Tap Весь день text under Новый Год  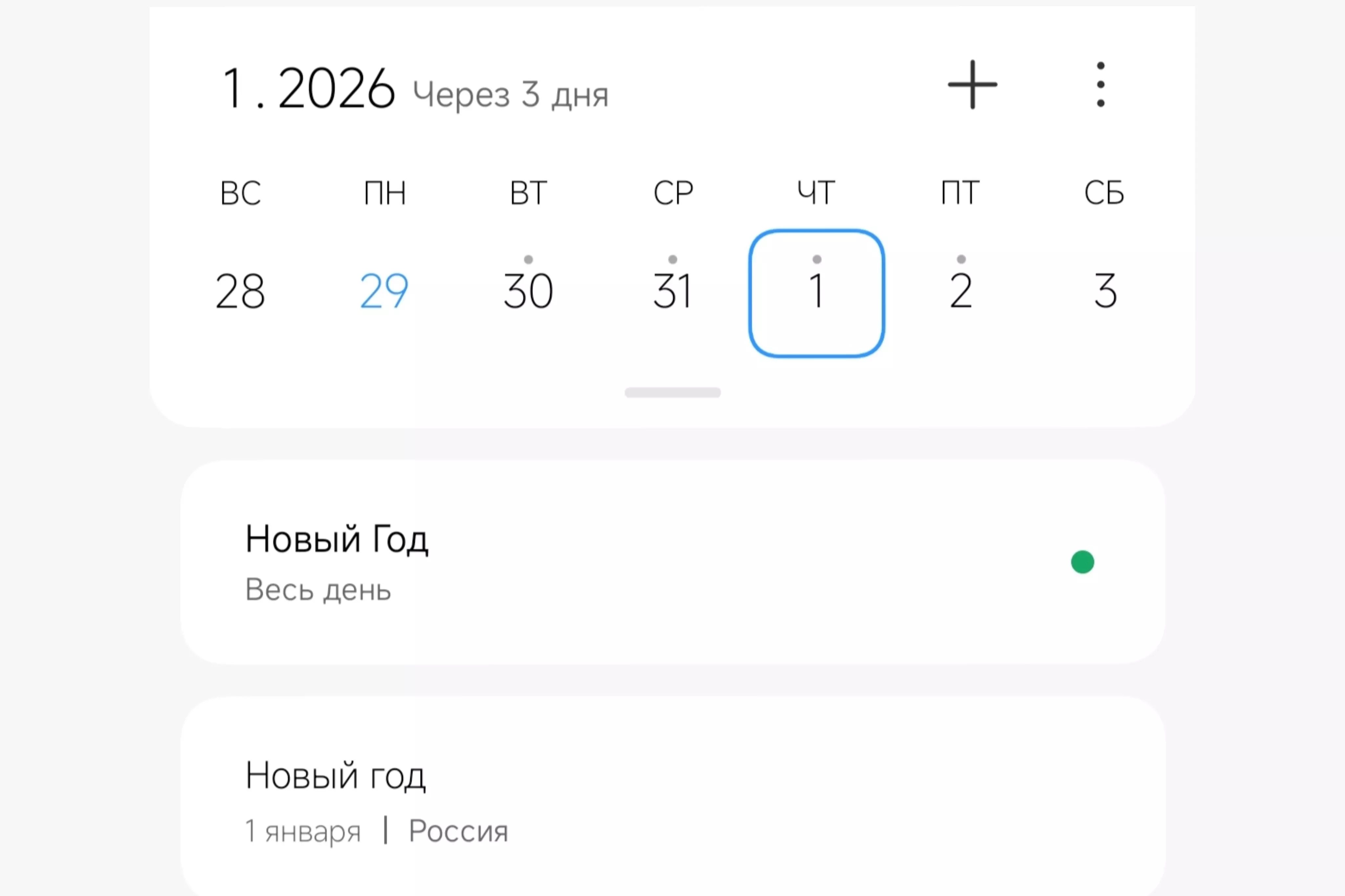pyautogui.click(x=318, y=591)
